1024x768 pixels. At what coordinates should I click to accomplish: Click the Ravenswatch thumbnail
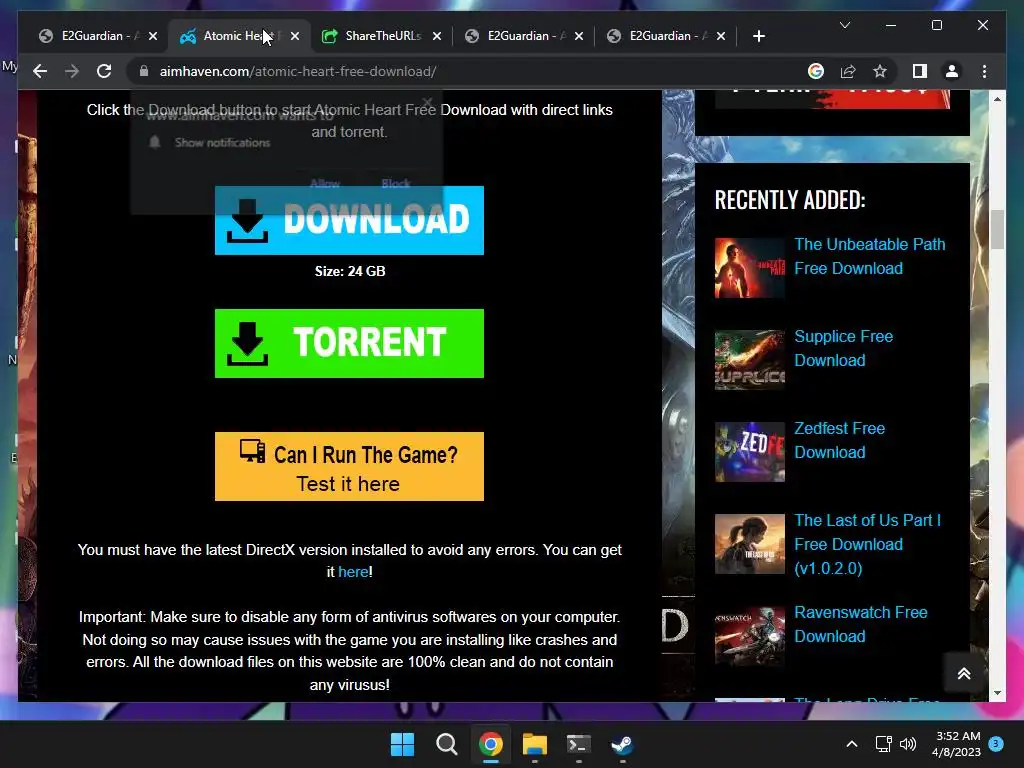pos(750,636)
